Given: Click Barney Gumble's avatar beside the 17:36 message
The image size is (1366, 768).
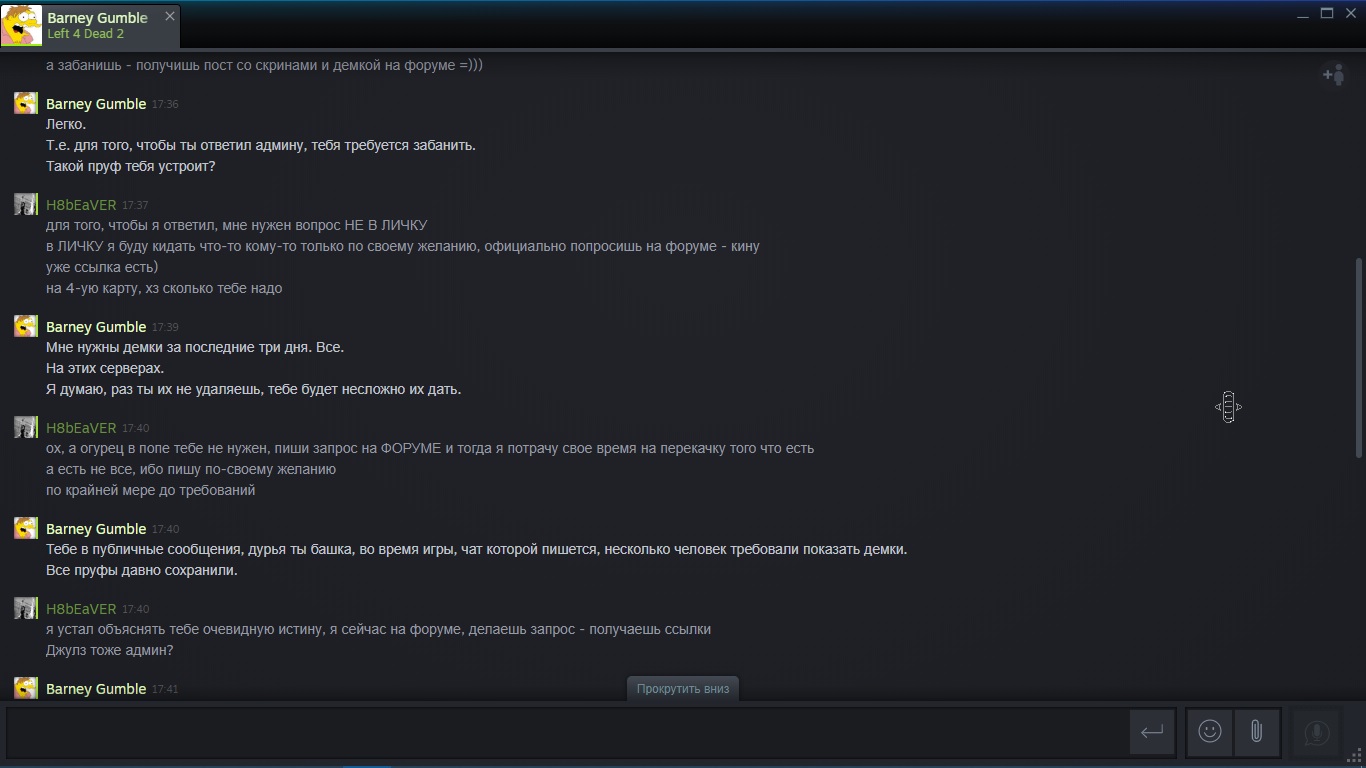Looking at the screenshot, I should coord(26,103).
